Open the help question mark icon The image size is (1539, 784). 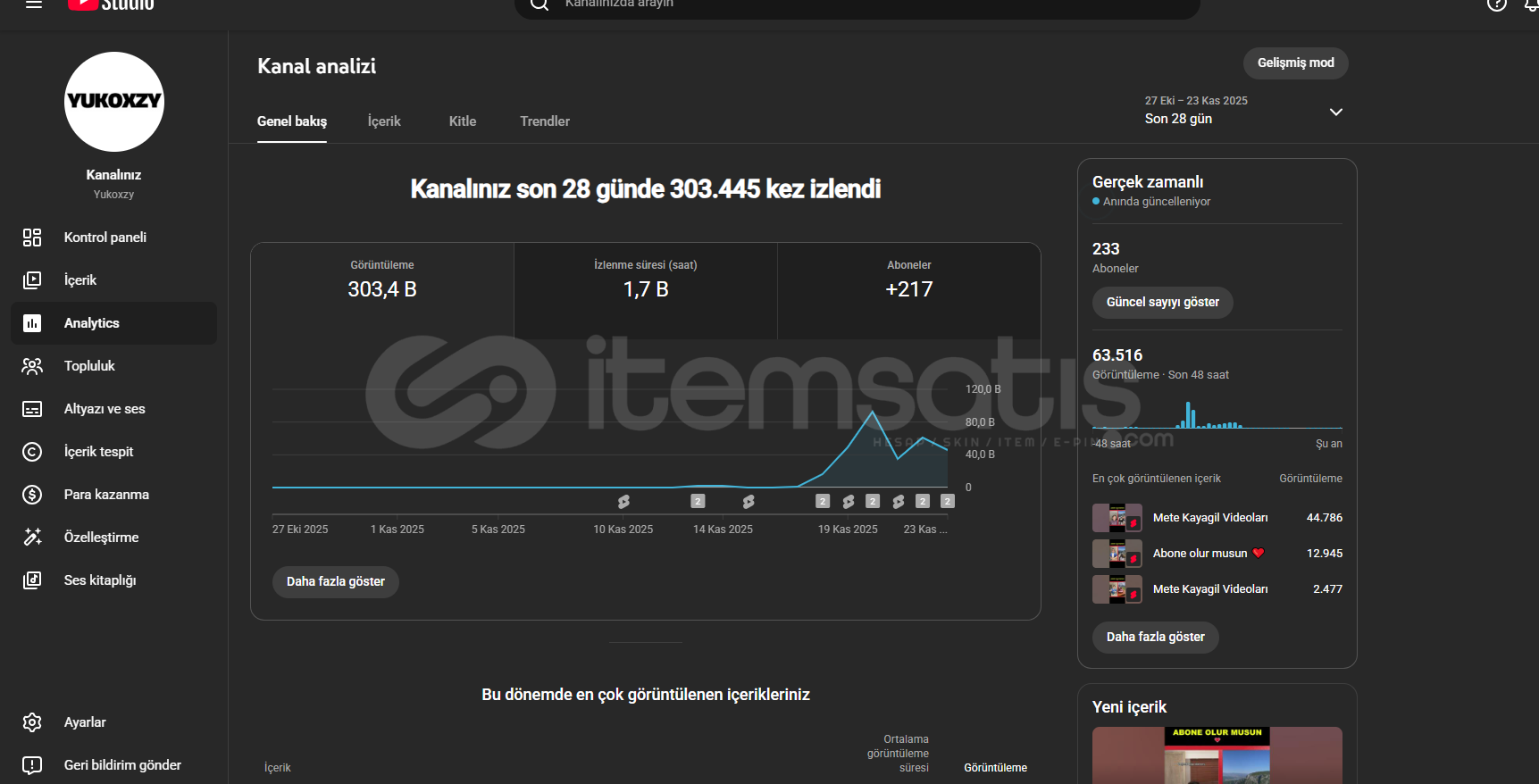point(1497,4)
